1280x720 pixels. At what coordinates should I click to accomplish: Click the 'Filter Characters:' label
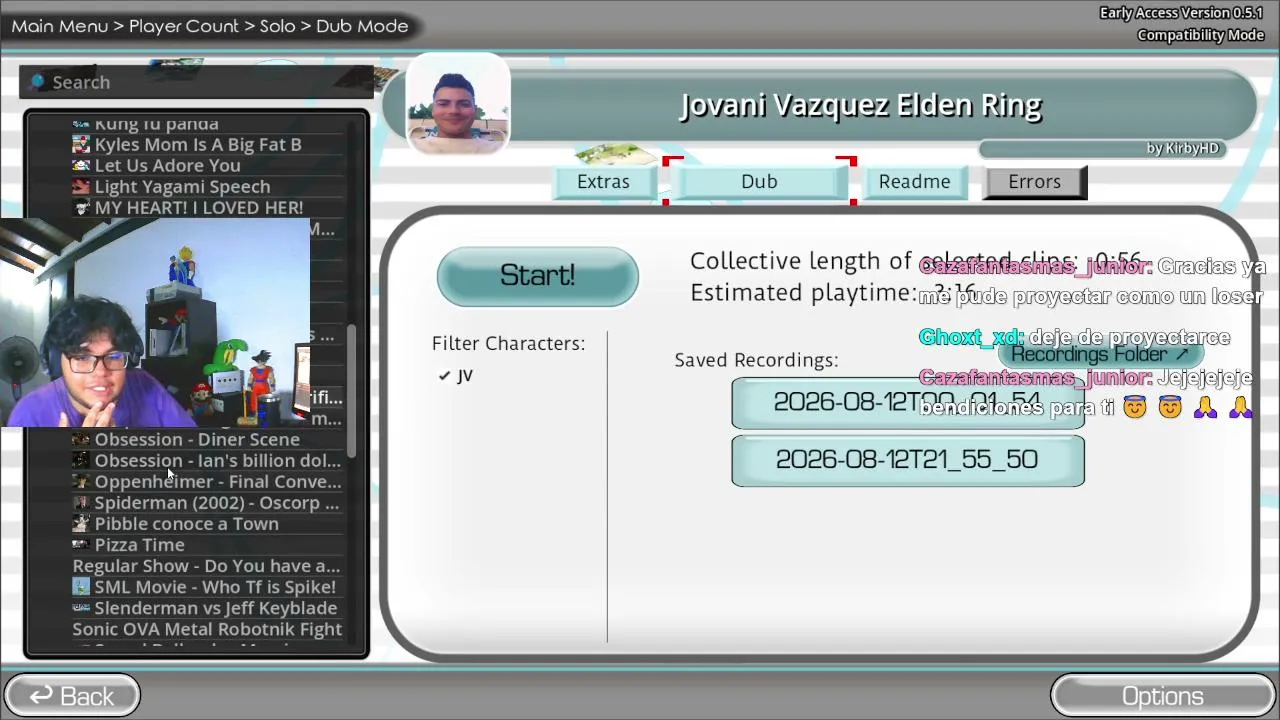click(x=509, y=344)
